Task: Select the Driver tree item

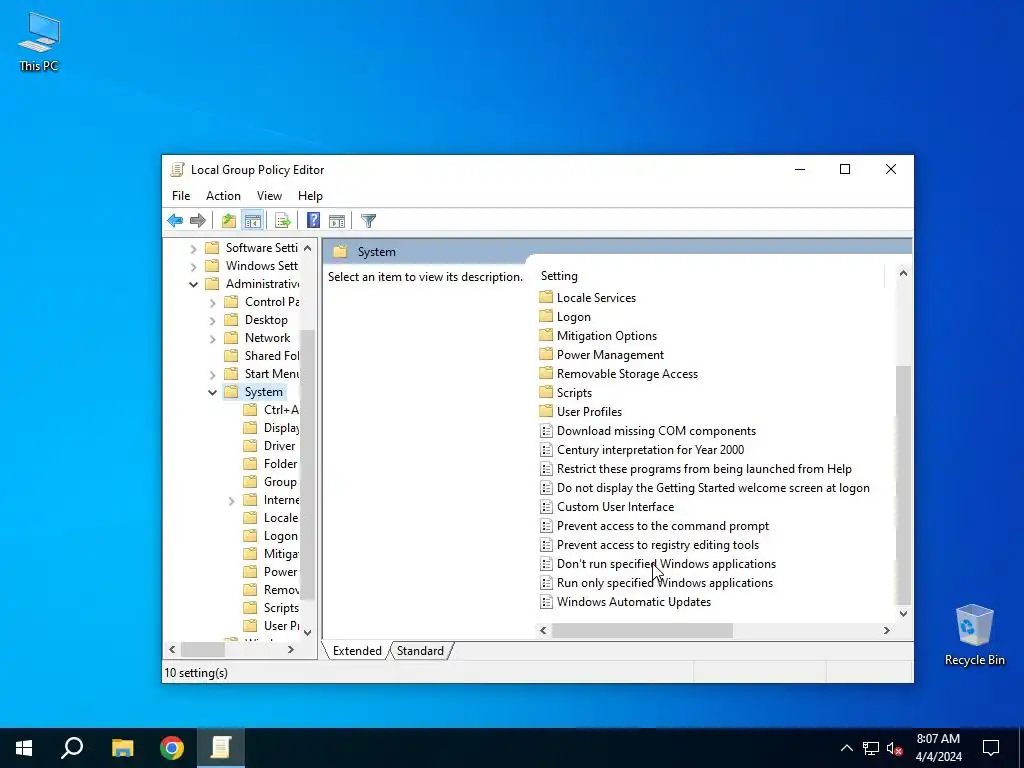Action: point(270,446)
